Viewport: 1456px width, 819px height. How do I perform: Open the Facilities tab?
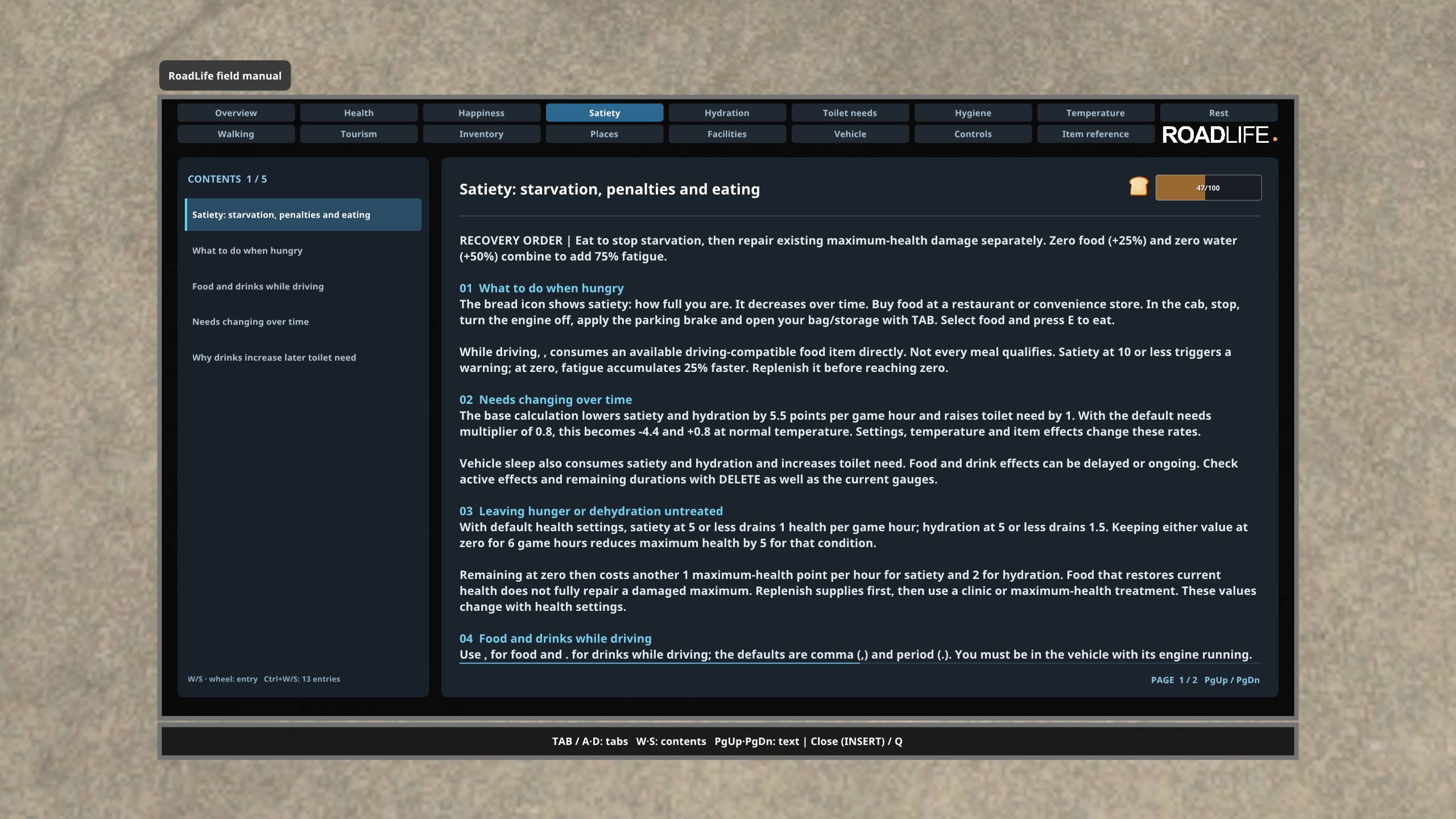[x=727, y=134]
